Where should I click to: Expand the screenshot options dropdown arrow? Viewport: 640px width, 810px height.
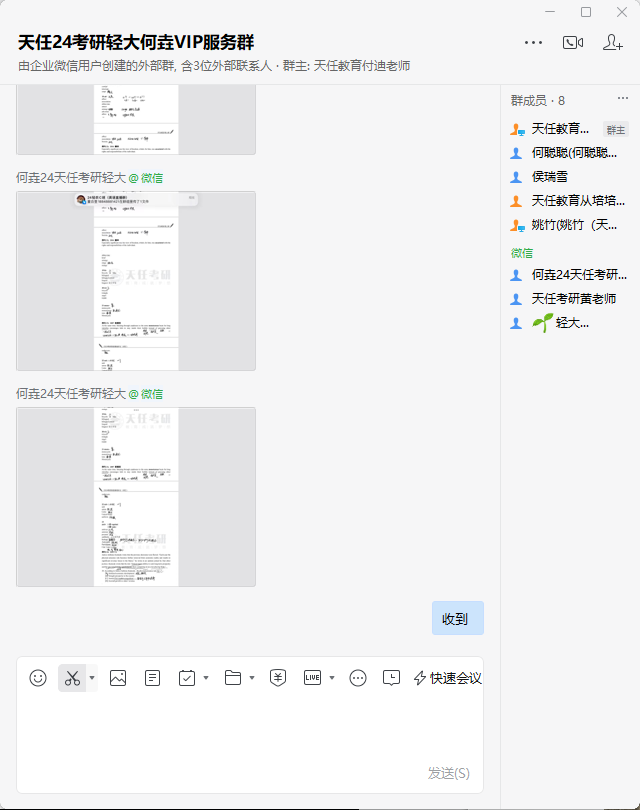[92, 678]
